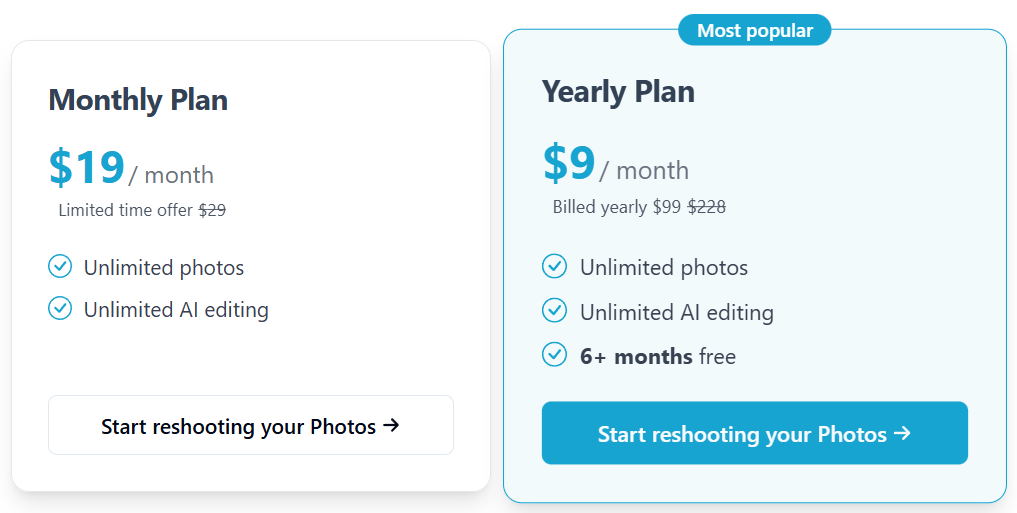Click the crossed-out $228 price
The image size is (1017, 513).
tap(706, 207)
